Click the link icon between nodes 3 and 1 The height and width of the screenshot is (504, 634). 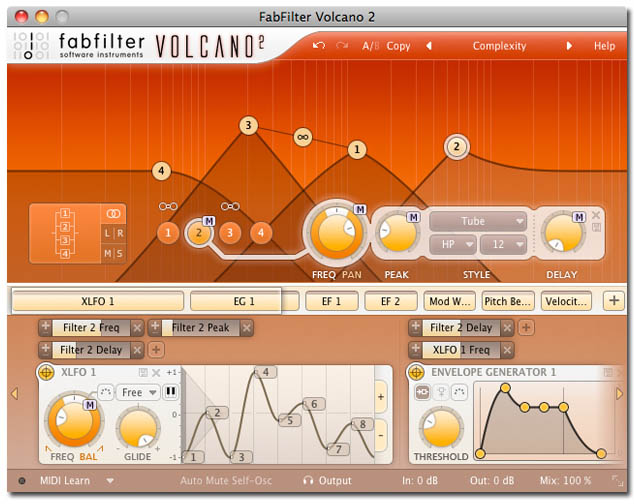click(x=302, y=137)
